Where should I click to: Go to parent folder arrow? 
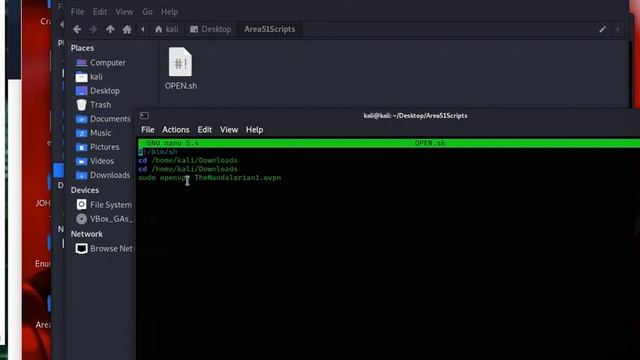(x=110, y=29)
